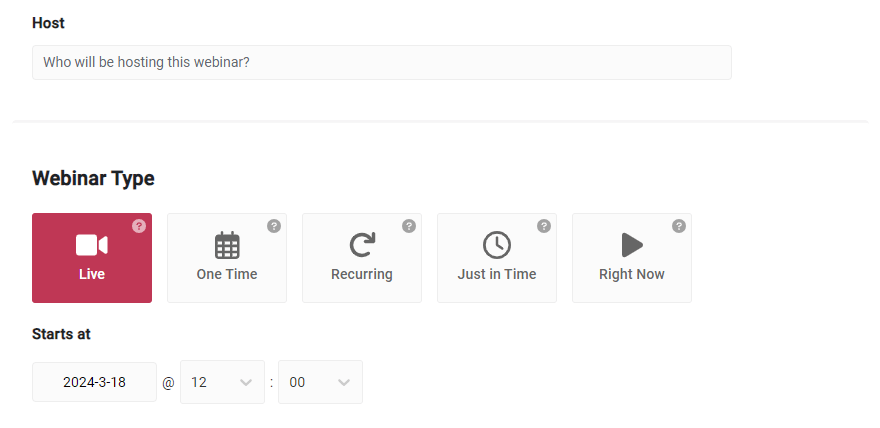Click the start date field 2024-3-18
The height and width of the screenshot is (428, 880).
point(94,382)
